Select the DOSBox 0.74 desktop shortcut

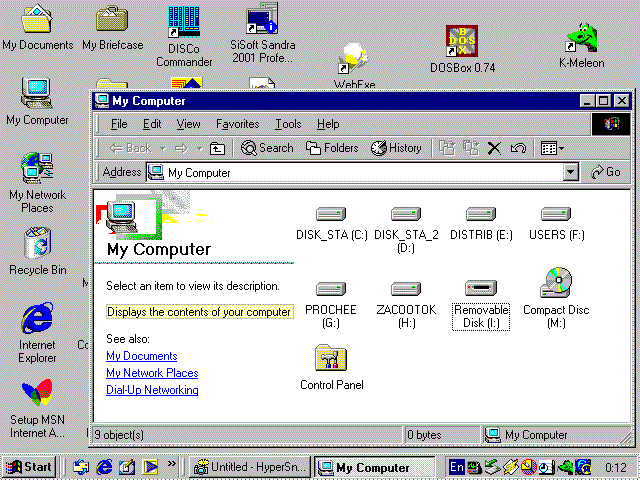(462, 49)
